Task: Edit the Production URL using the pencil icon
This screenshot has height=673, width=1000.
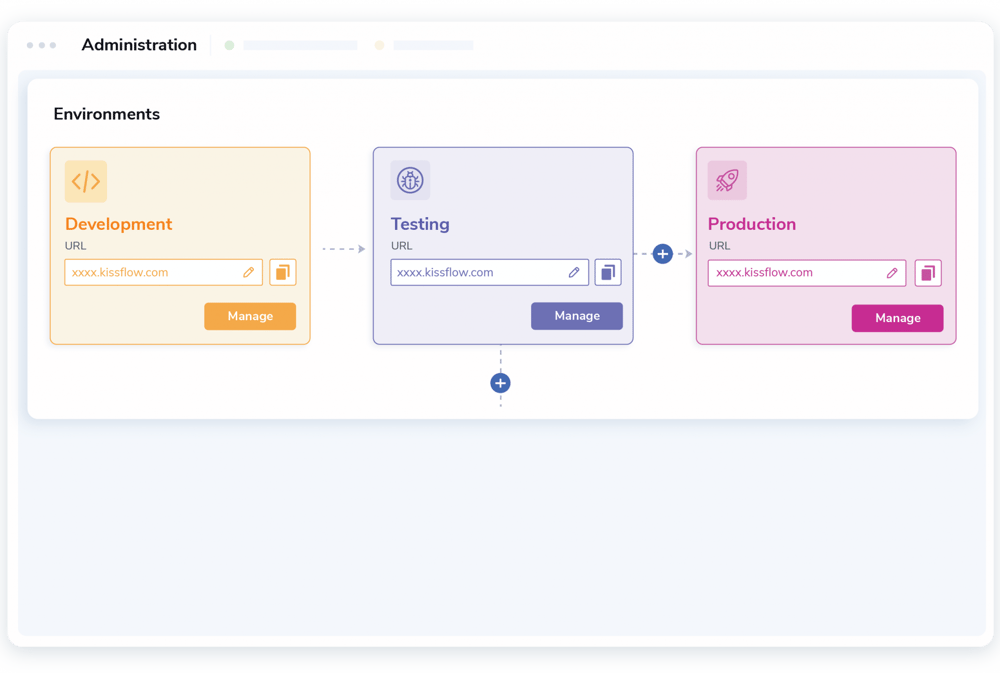Action: coord(893,273)
